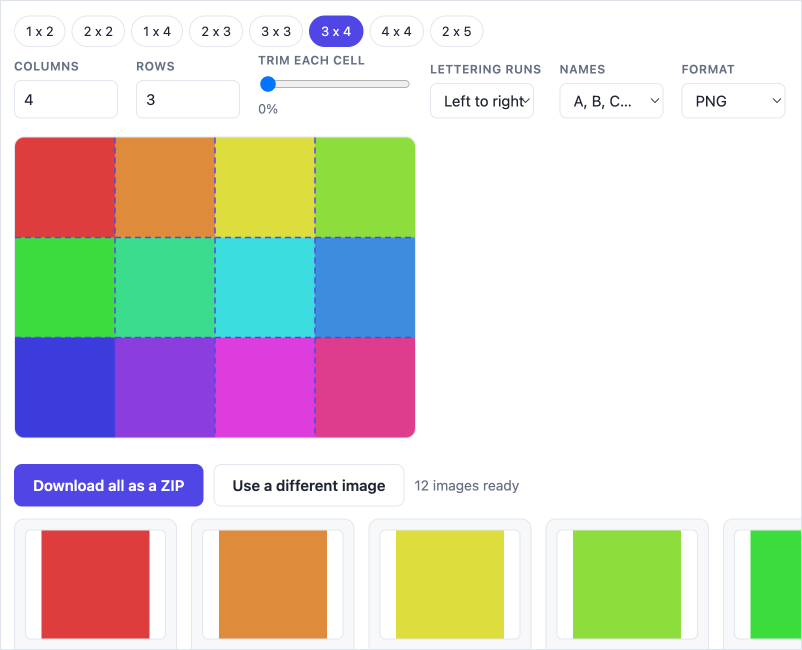802x650 pixels.
Task: Pick the 2 x 3 grid preset
Action: [216, 31]
